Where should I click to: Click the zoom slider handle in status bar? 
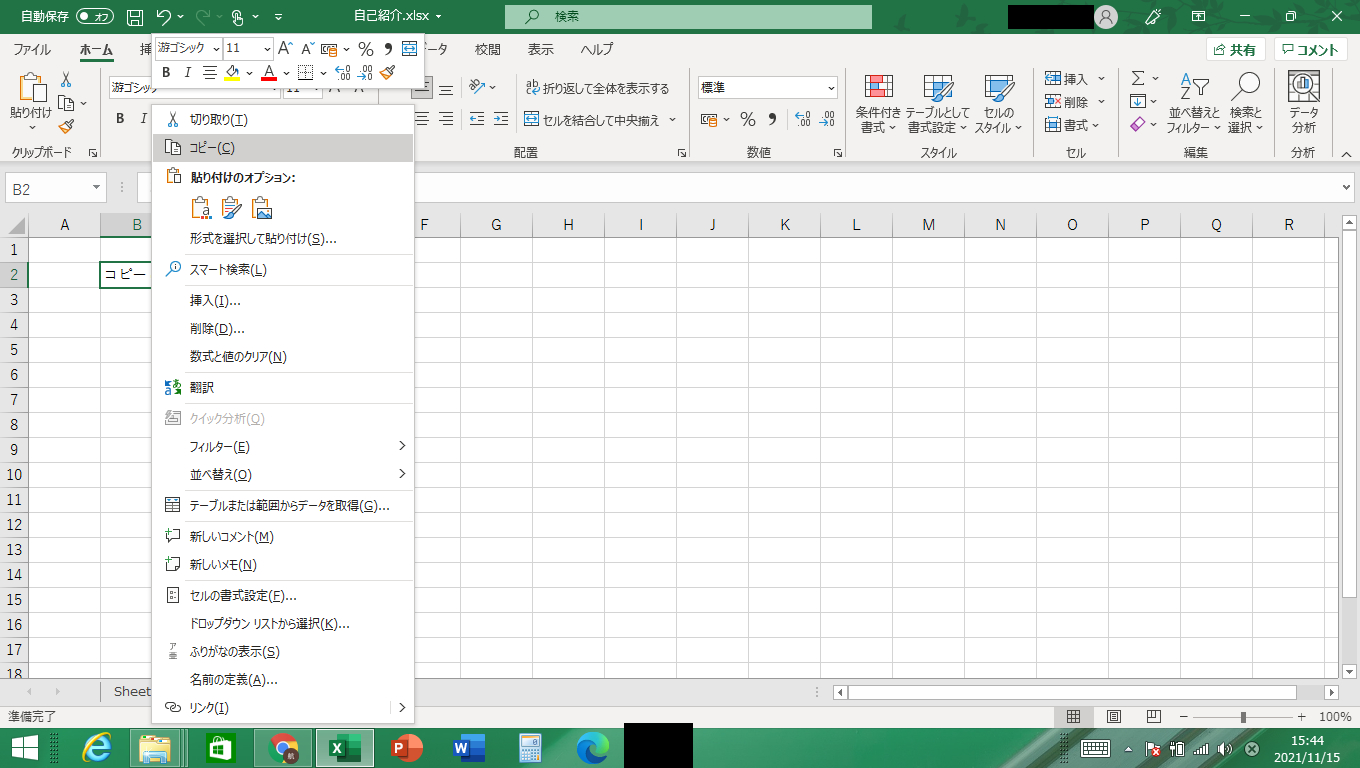(x=1243, y=716)
